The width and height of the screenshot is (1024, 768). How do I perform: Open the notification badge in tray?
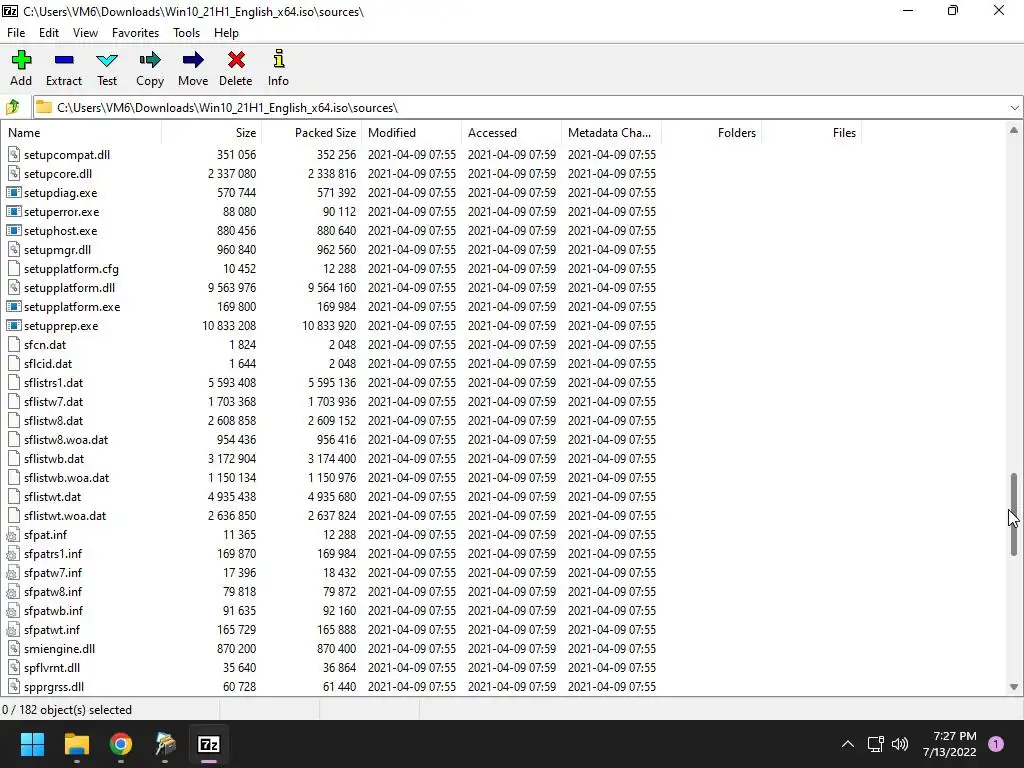pos(996,744)
